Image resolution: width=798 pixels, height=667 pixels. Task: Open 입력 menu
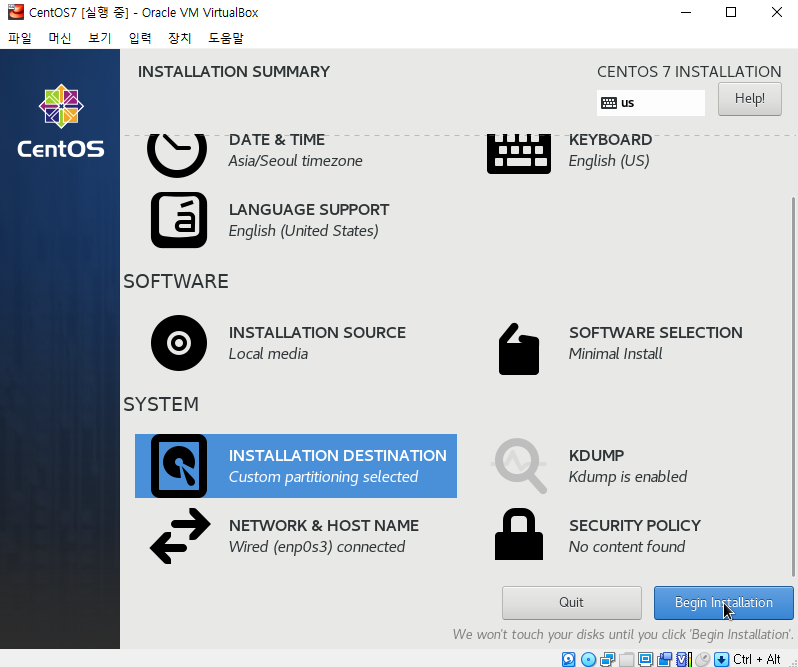click(139, 38)
